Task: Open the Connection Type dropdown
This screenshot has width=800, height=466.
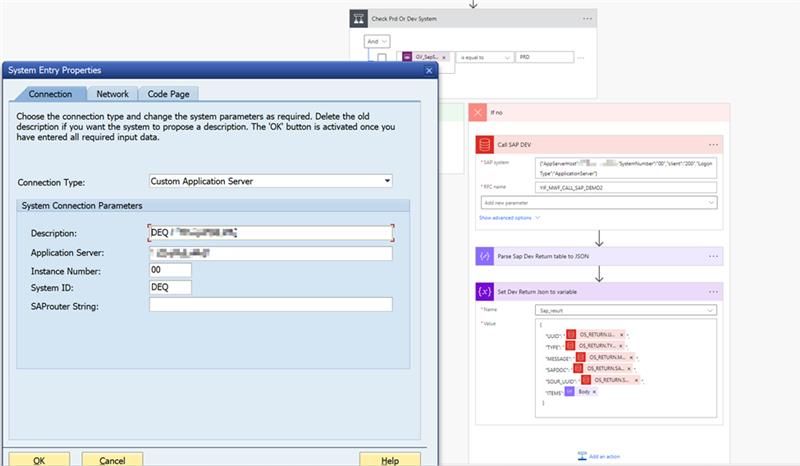Action: click(387, 181)
